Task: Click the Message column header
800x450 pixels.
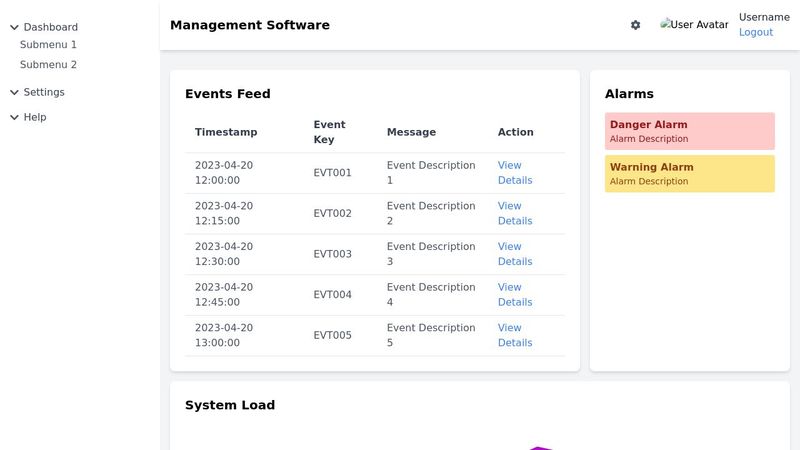Action: click(411, 132)
